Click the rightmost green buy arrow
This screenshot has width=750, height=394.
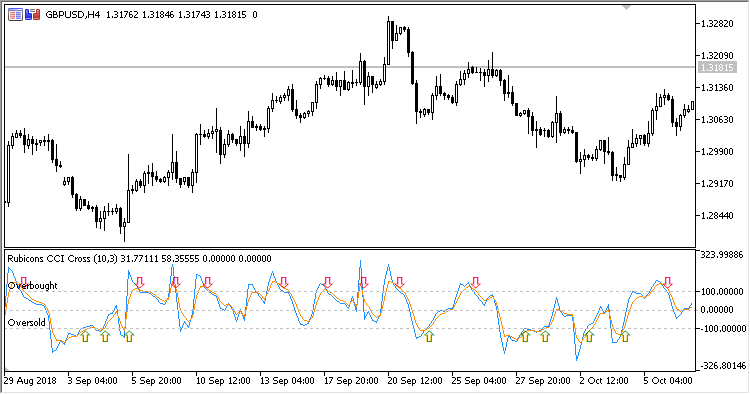pyautogui.click(x=625, y=337)
